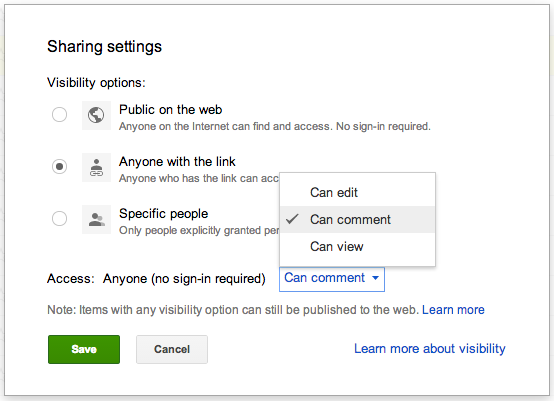Select the Anyone with the link radio button
Viewport: 554px width, 401px height.
pyautogui.click(x=59, y=166)
